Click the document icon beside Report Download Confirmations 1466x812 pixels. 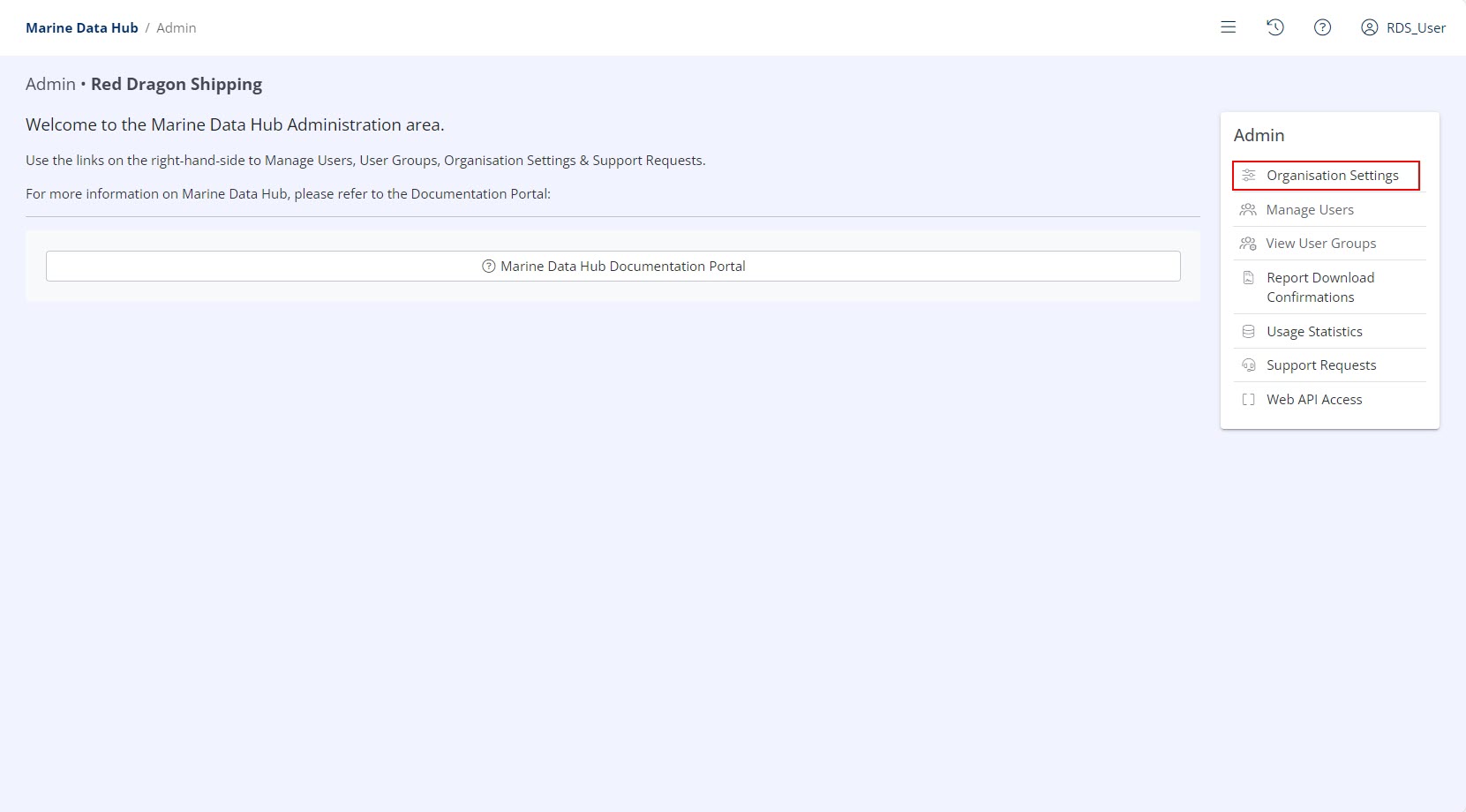click(x=1248, y=278)
